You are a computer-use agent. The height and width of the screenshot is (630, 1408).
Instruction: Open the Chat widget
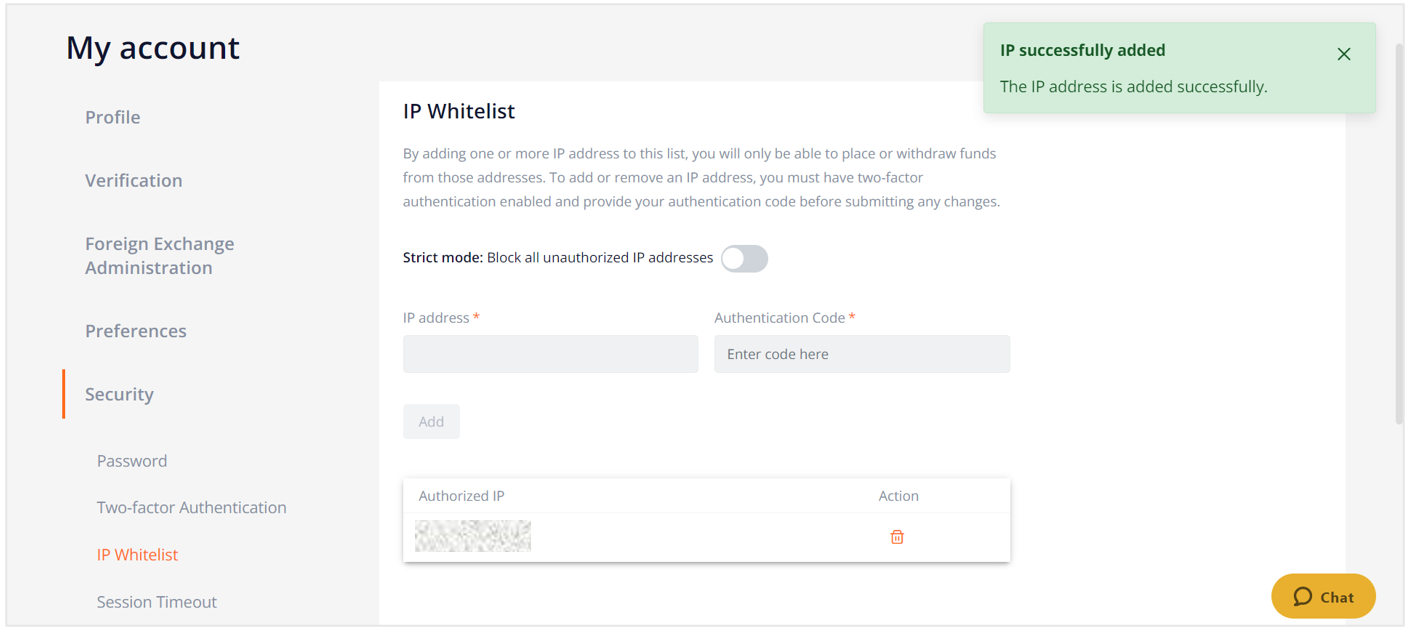click(1323, 597)
